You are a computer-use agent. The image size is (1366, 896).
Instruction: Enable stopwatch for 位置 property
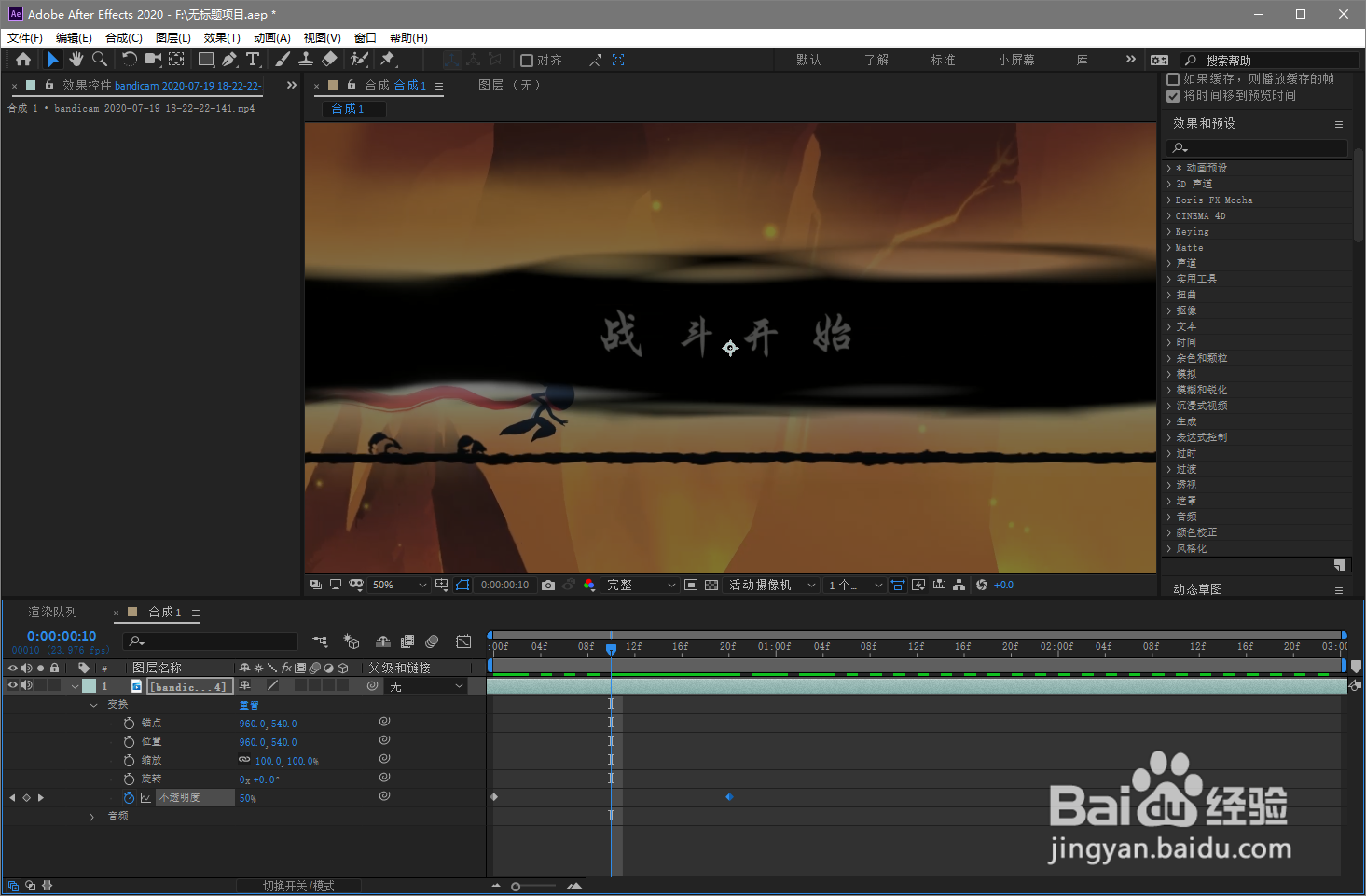tap(129, 741)
